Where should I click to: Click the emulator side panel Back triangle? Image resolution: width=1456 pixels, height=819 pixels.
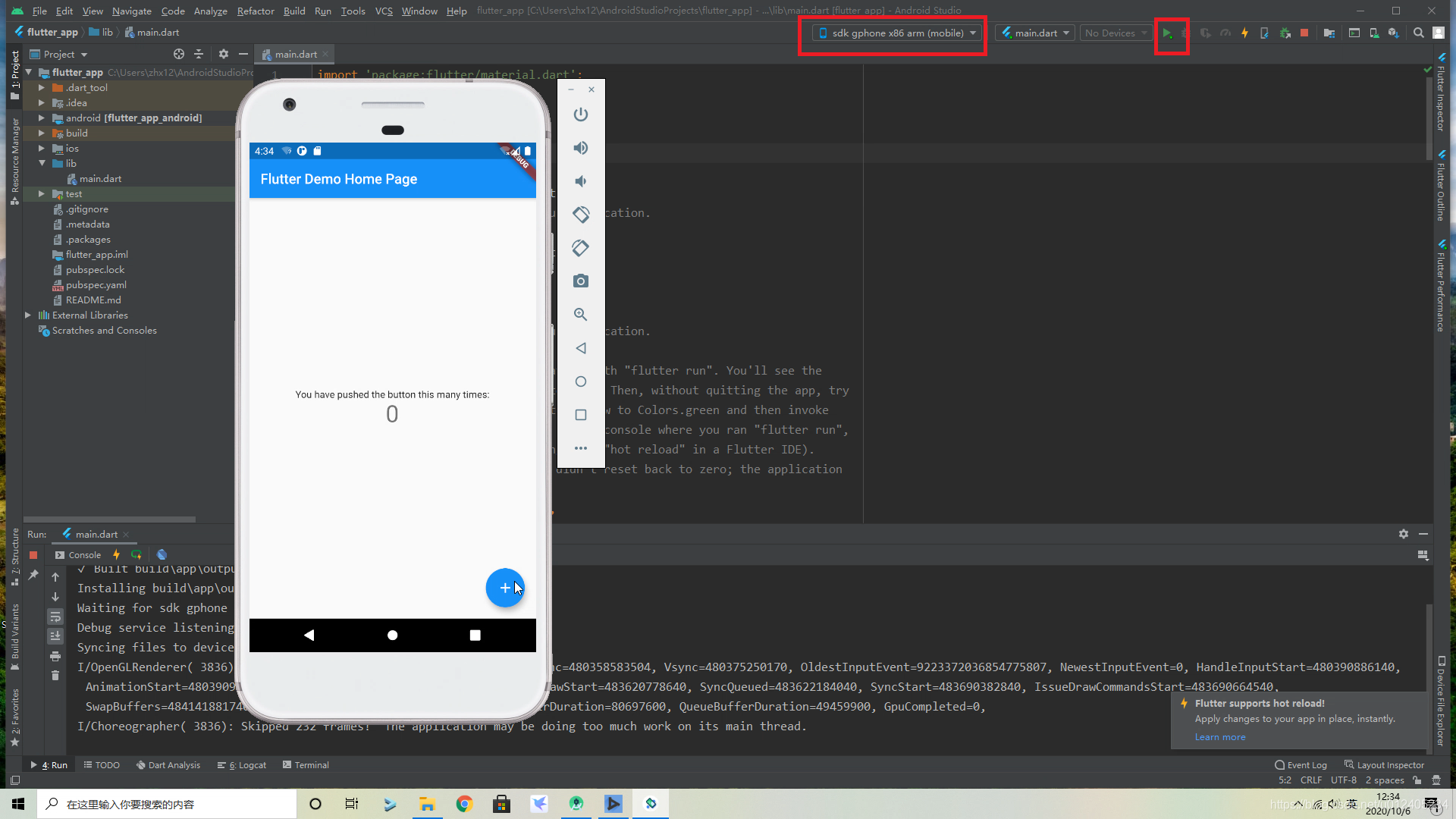point(581,348)
